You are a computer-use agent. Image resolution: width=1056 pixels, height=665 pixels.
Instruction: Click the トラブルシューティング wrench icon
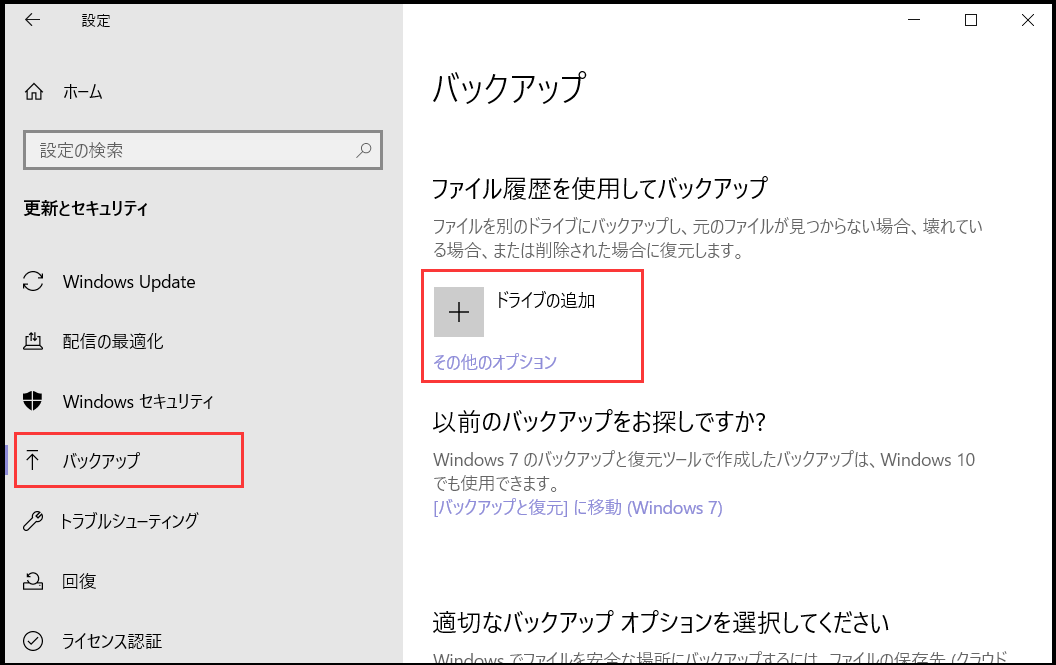32,521
